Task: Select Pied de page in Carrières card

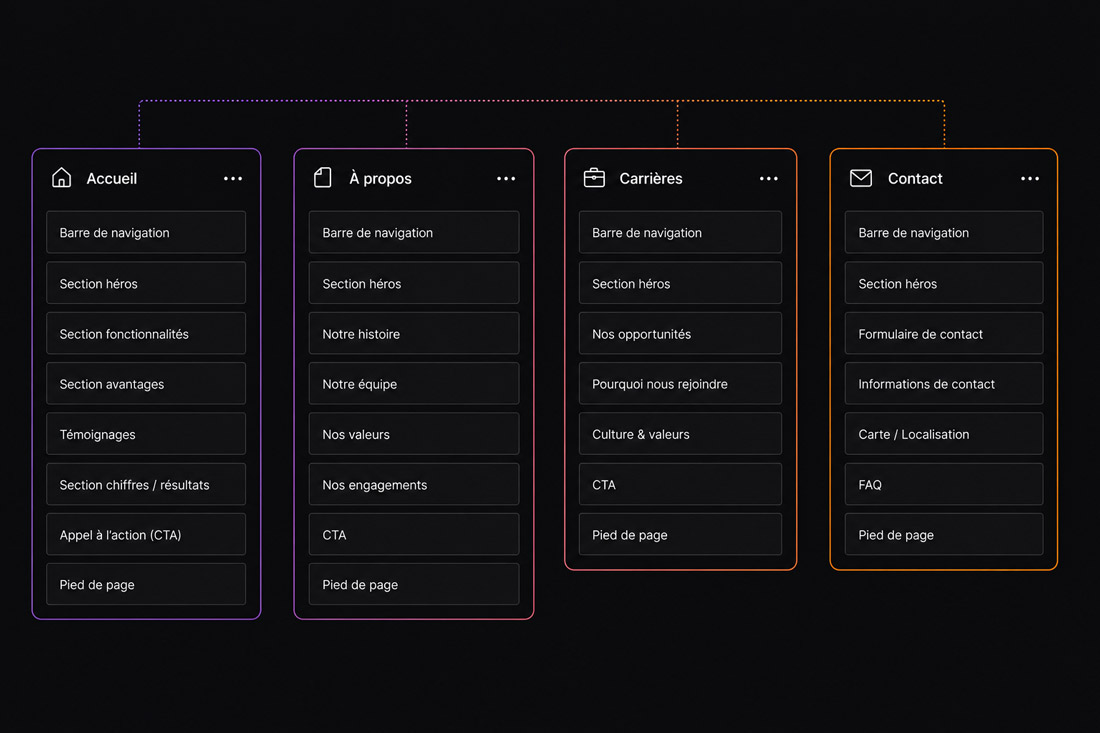Action: pyautogui.click(x=680, y=534)
